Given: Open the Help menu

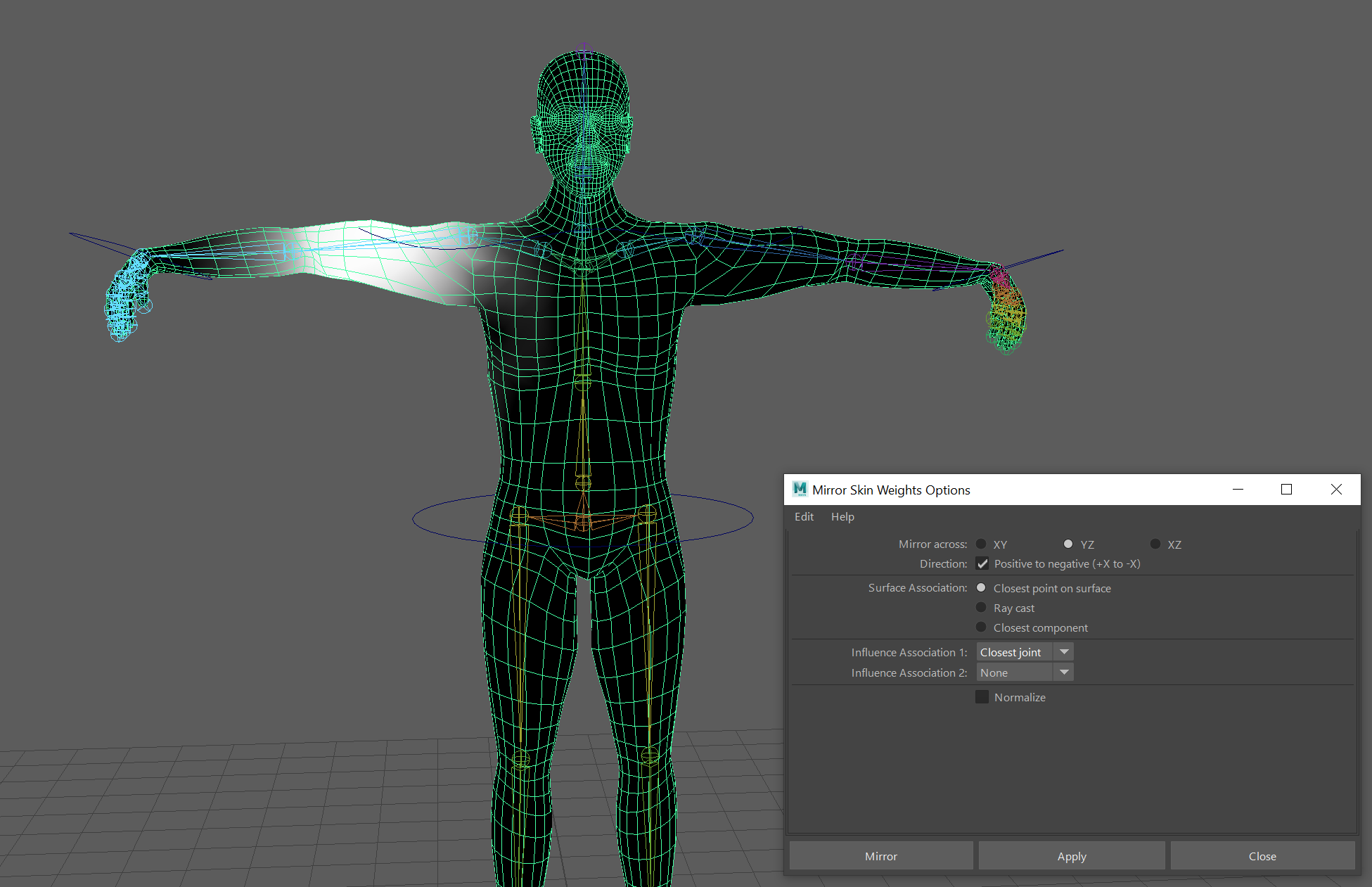Looking at the screenshot, I should [842, 516].
